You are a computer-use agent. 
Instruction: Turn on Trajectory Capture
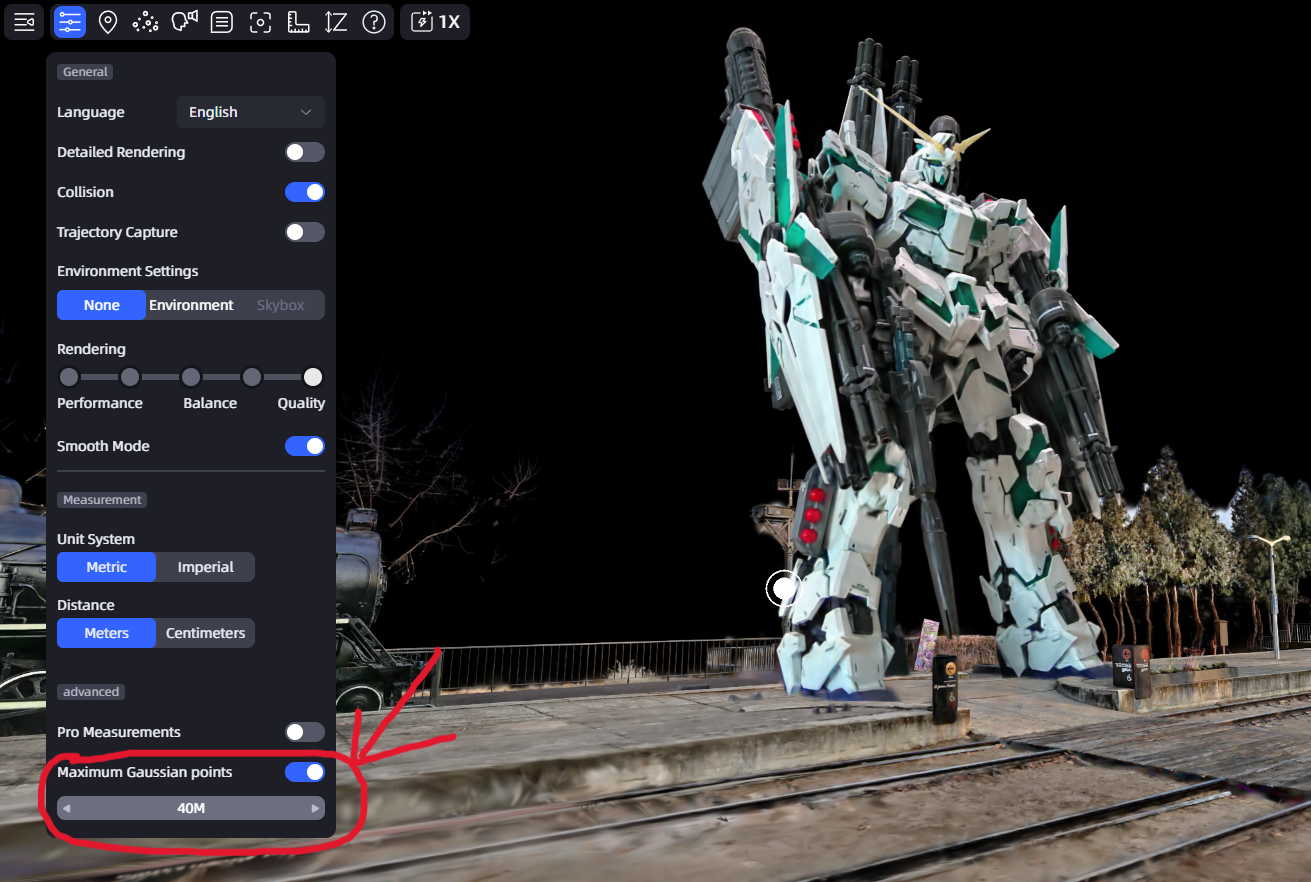click(305, 232)
